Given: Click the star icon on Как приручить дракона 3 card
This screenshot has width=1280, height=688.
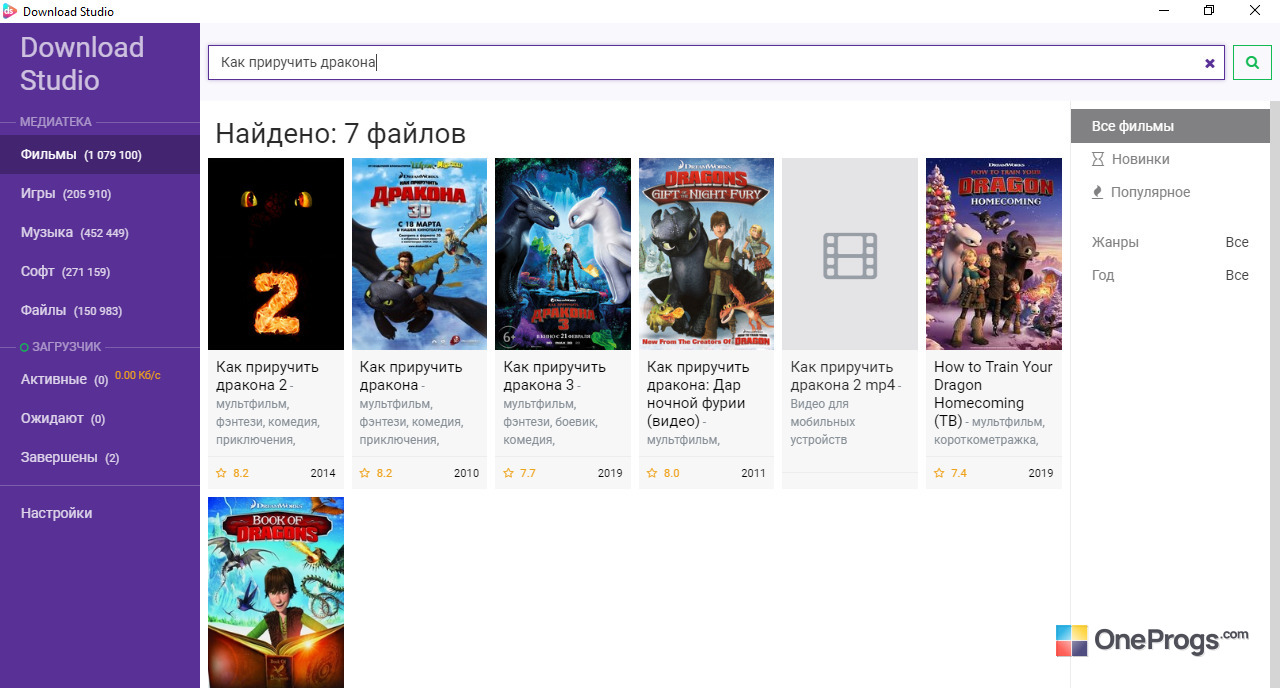Looking at the screenshot, I should [x=509, y=473].
